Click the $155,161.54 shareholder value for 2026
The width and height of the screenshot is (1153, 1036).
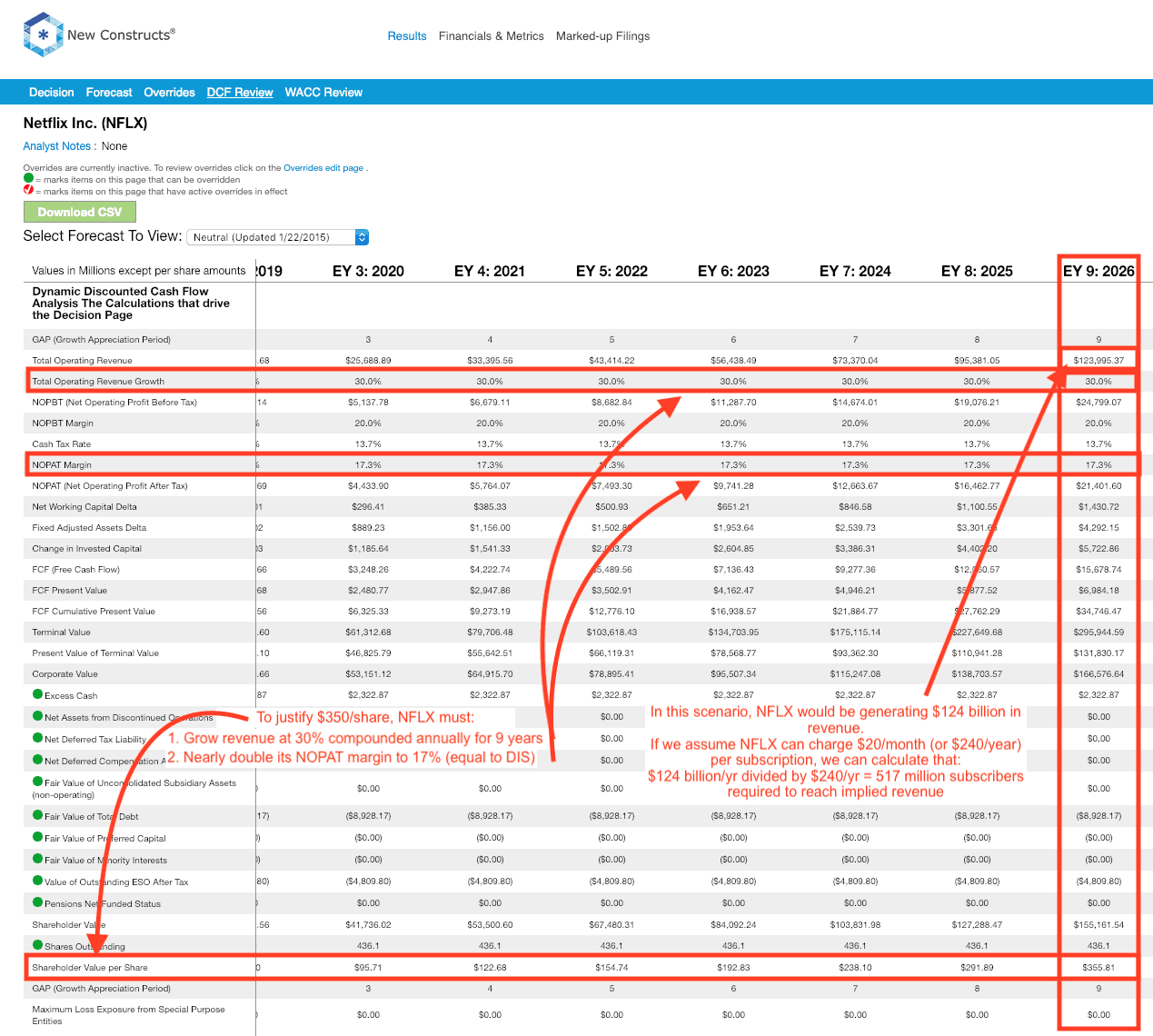[1099, 925]
